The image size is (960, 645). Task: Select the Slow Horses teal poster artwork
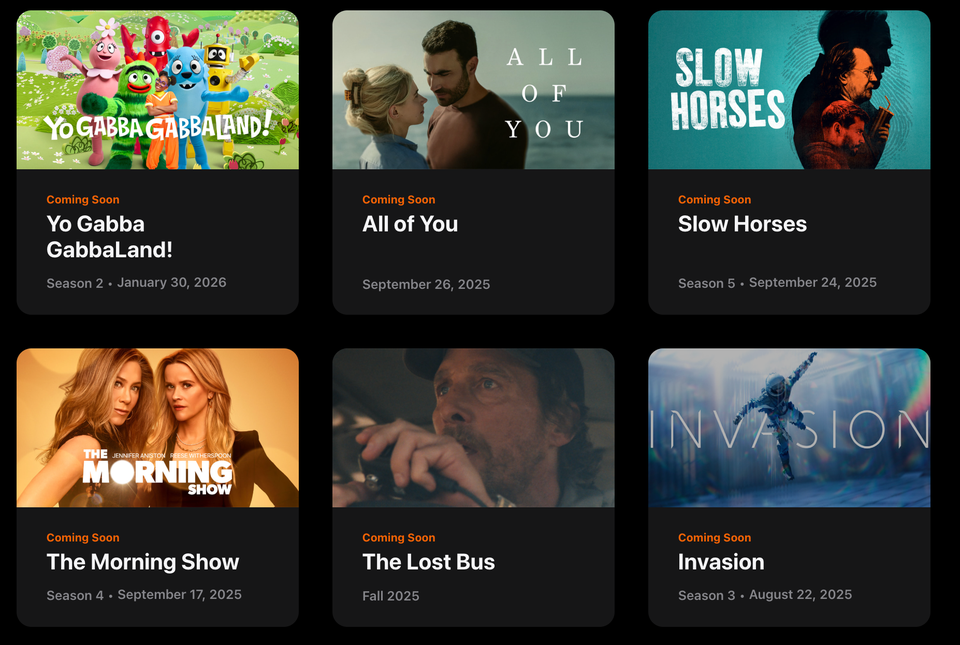789,90
